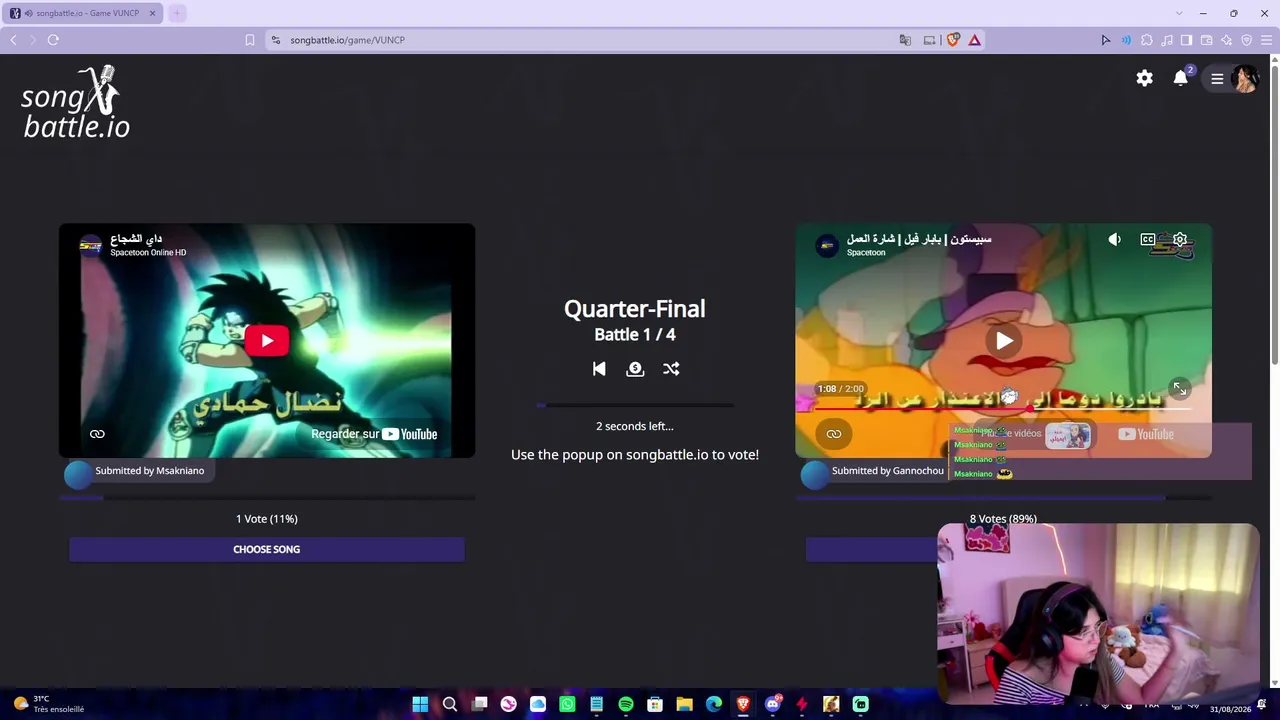Seek in the right video's progress bar
This screenshot has width=1280, height=720.
point(1003,408)
